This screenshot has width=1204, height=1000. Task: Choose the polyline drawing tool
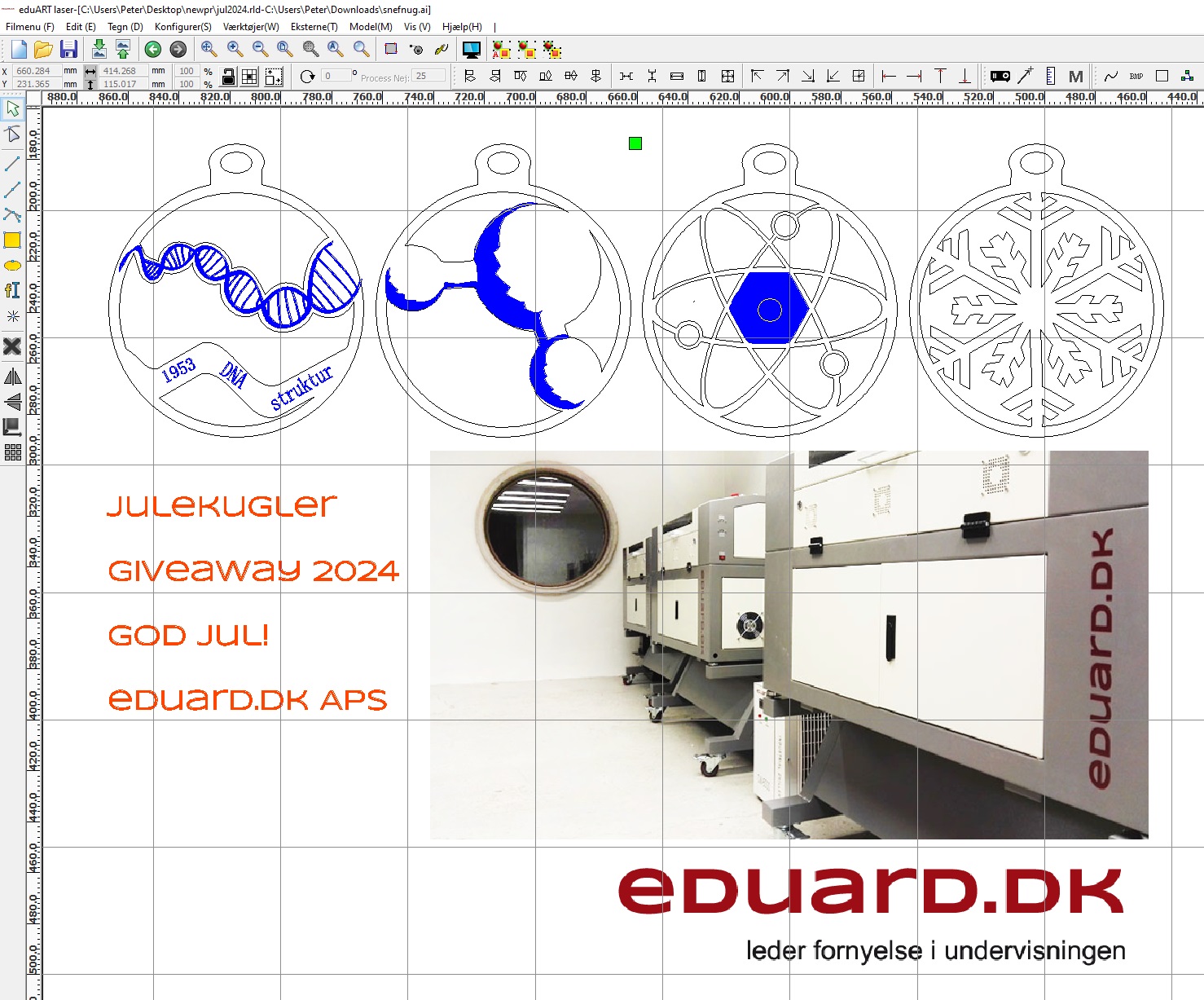click(12, 190)
